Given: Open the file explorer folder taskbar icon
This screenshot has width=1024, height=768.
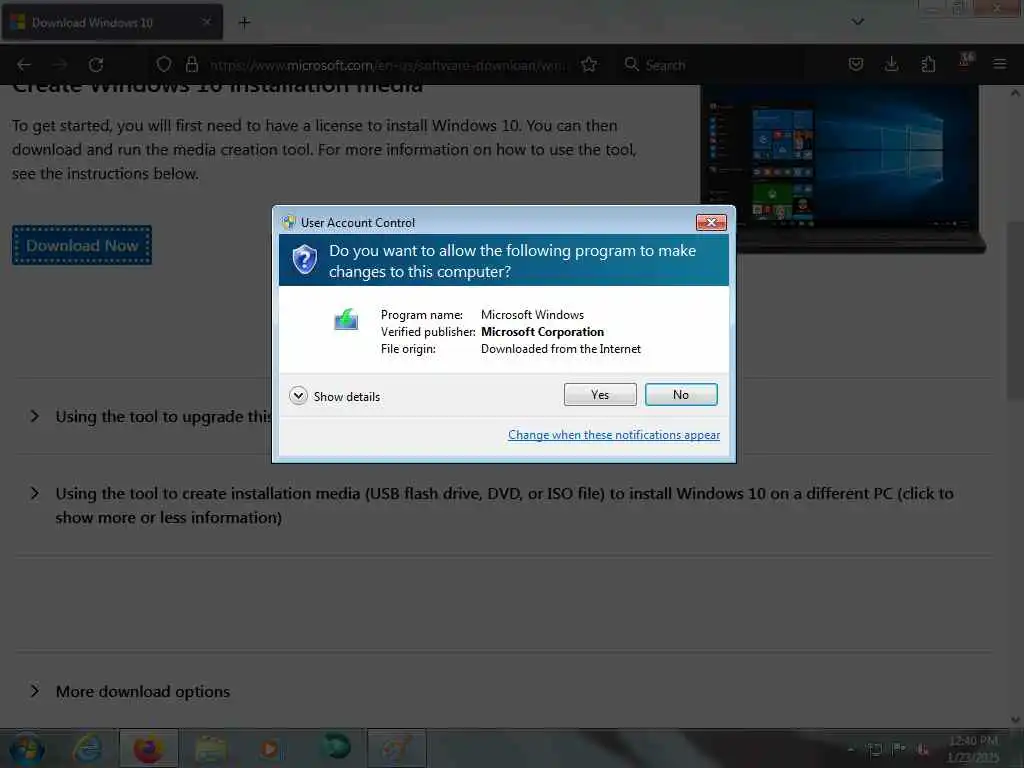Looking at the screenshot, I should coord(210,748).
